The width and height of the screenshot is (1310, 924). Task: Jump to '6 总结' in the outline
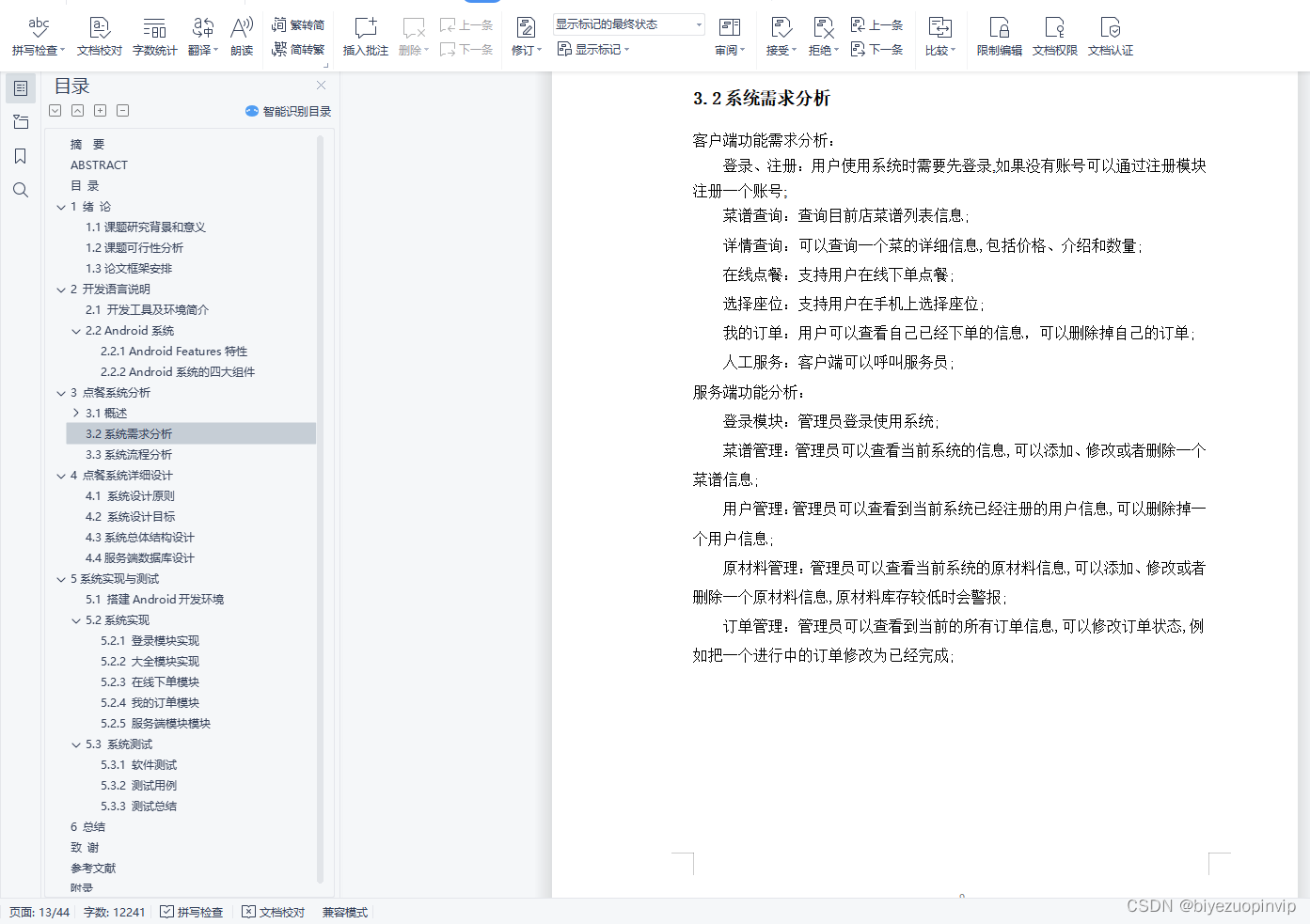(x=87, y=827)
